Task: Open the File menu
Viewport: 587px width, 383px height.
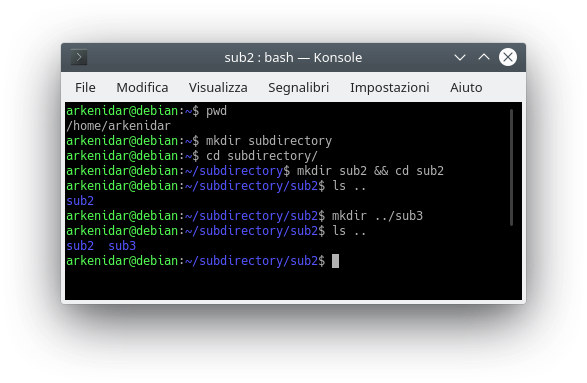Action: (x=85, y=88)
